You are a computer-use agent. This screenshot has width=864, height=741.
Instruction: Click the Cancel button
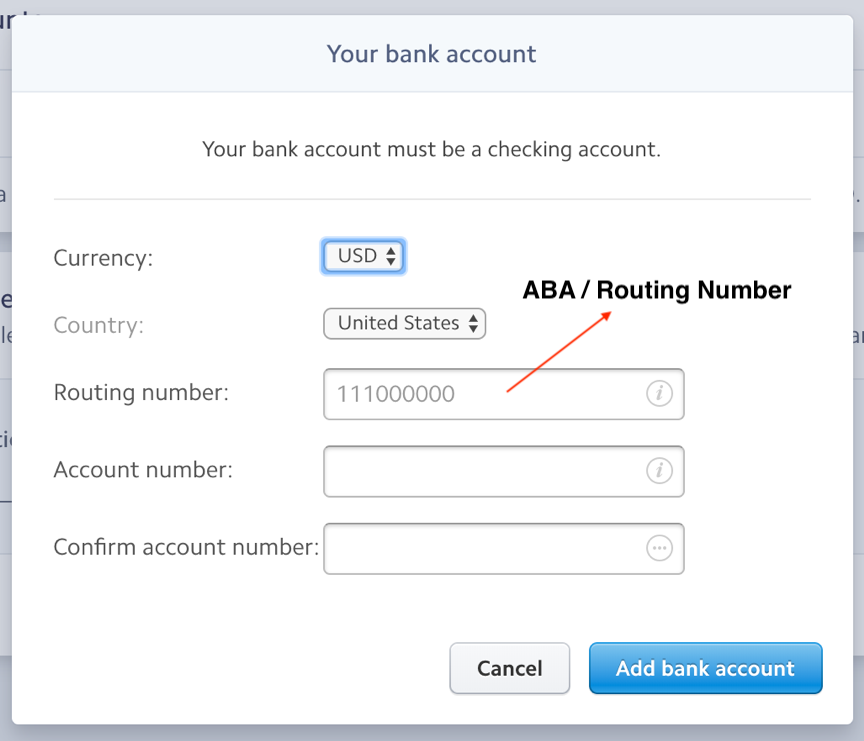[x=509, y=668]
